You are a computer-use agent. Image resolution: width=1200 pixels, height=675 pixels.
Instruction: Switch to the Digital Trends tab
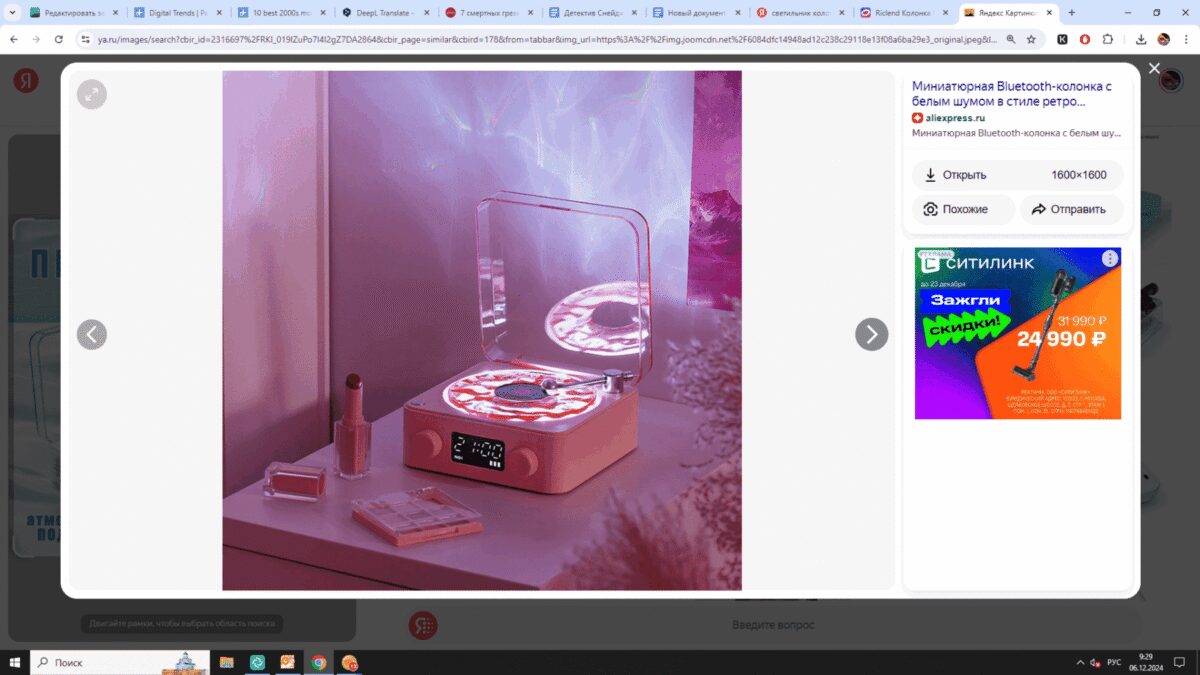177,13
